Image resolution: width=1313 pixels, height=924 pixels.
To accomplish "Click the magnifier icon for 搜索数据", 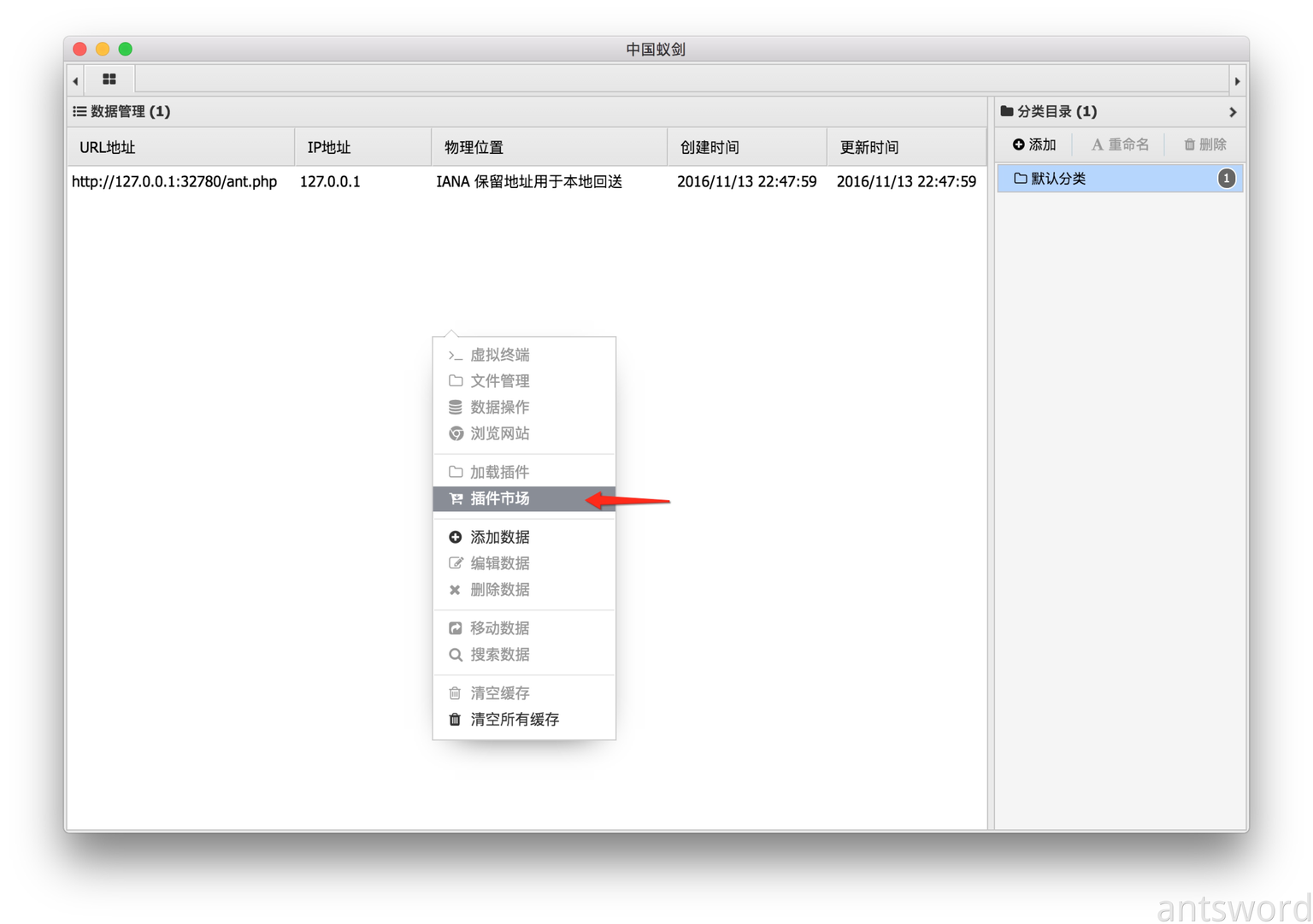I will [456, 655].
